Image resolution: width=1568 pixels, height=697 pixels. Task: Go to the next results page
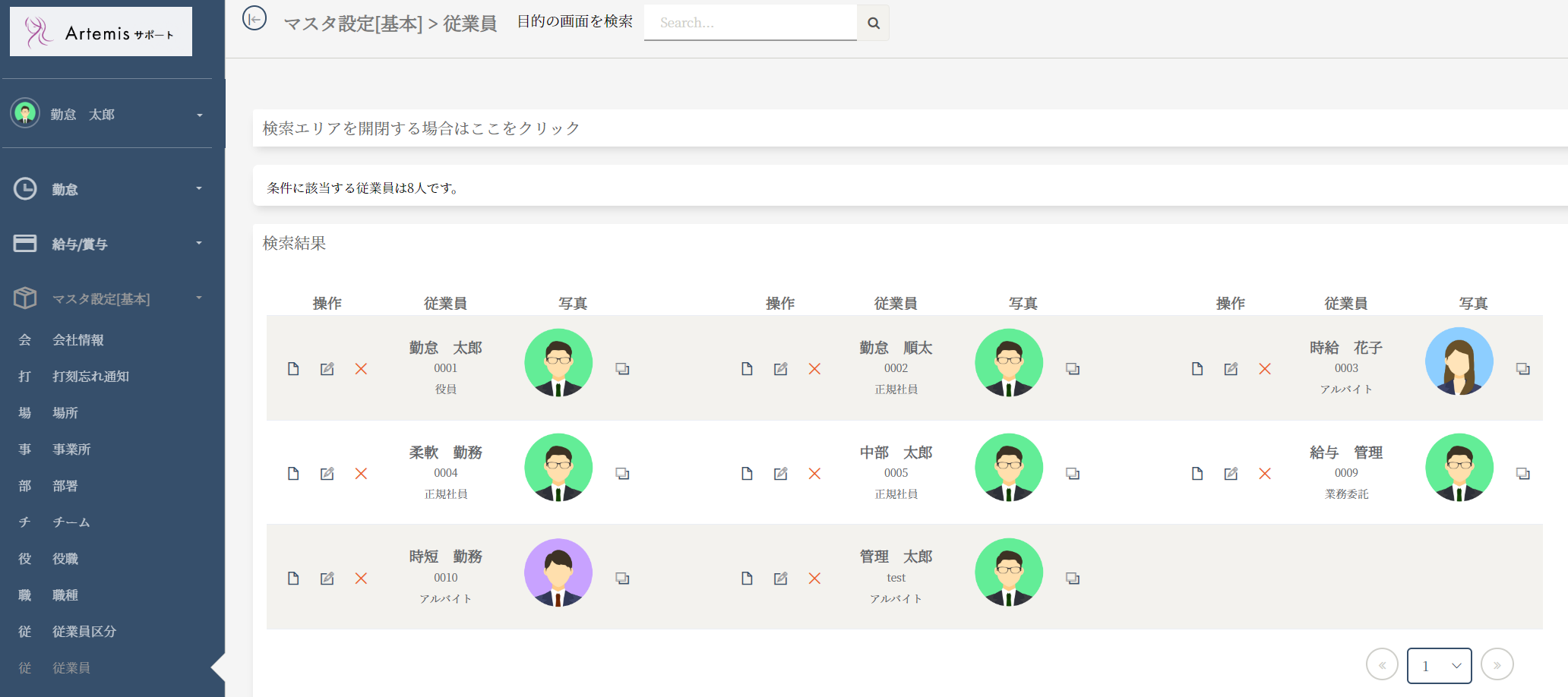pos(1497,666)
